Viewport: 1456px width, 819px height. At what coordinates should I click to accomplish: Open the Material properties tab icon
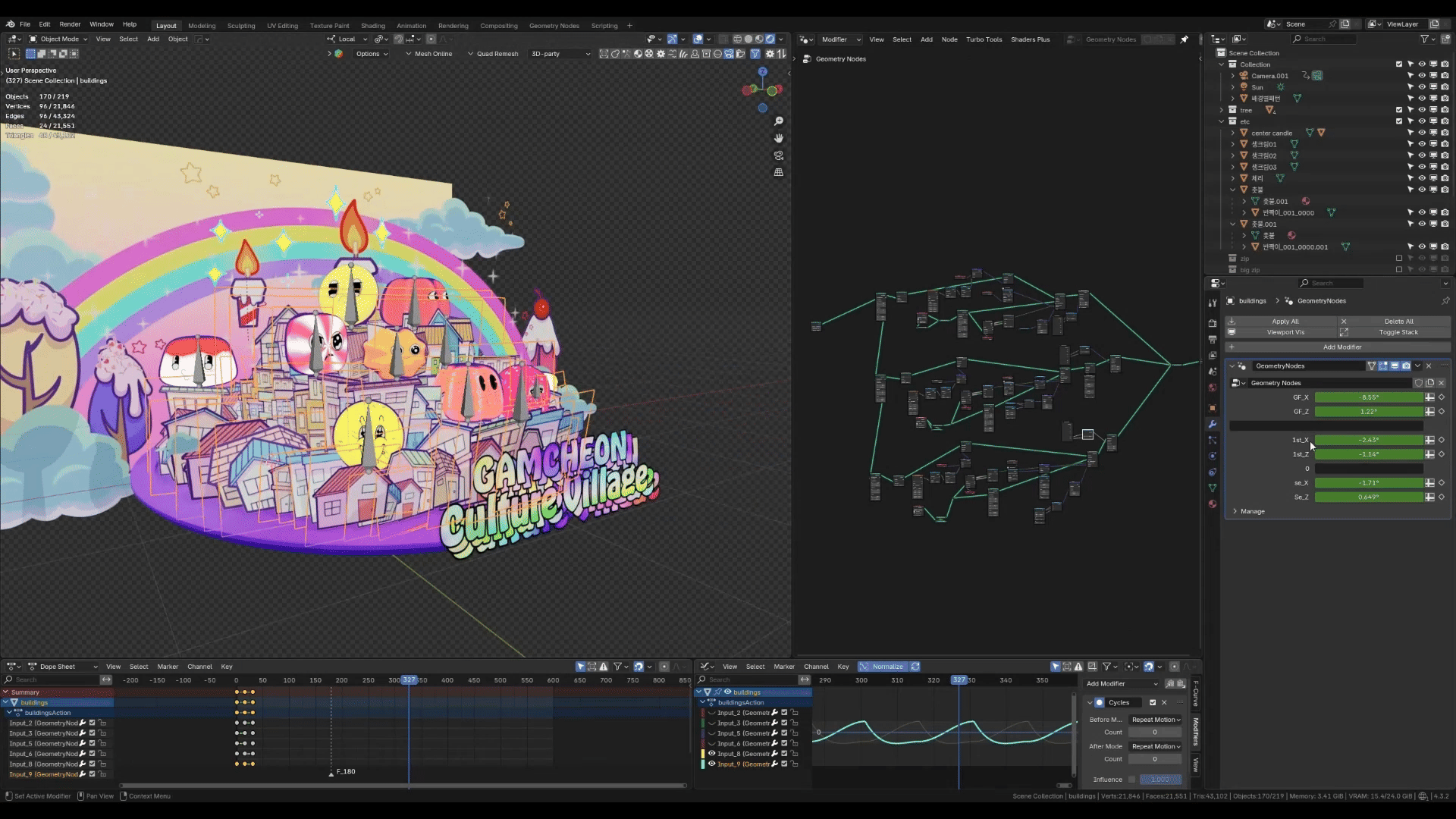[1213, 504]
